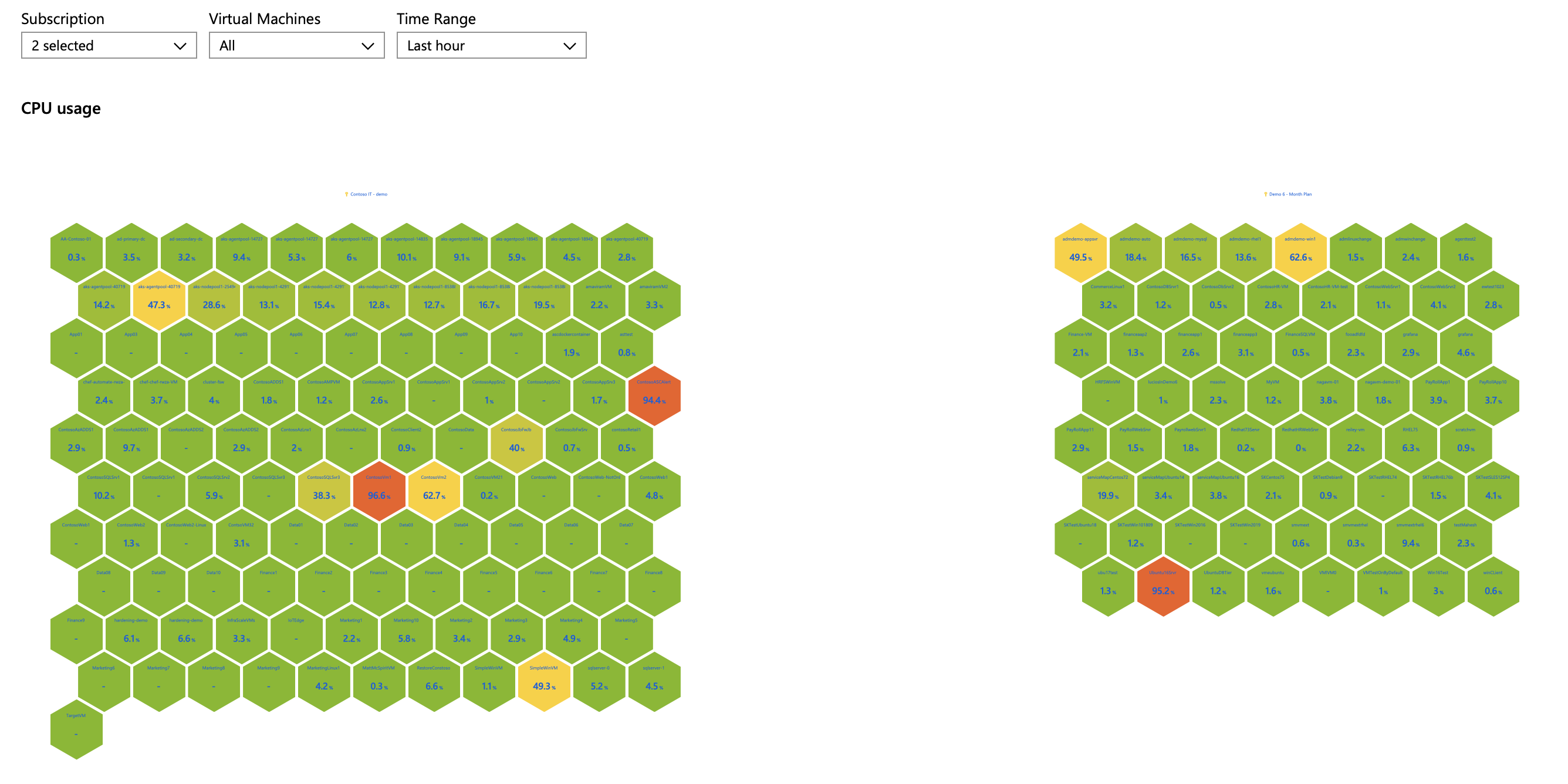Open the Time Range dropdown selector
Image resolution: width=1568 pixels, height=784 pixels.
(489, 45)
